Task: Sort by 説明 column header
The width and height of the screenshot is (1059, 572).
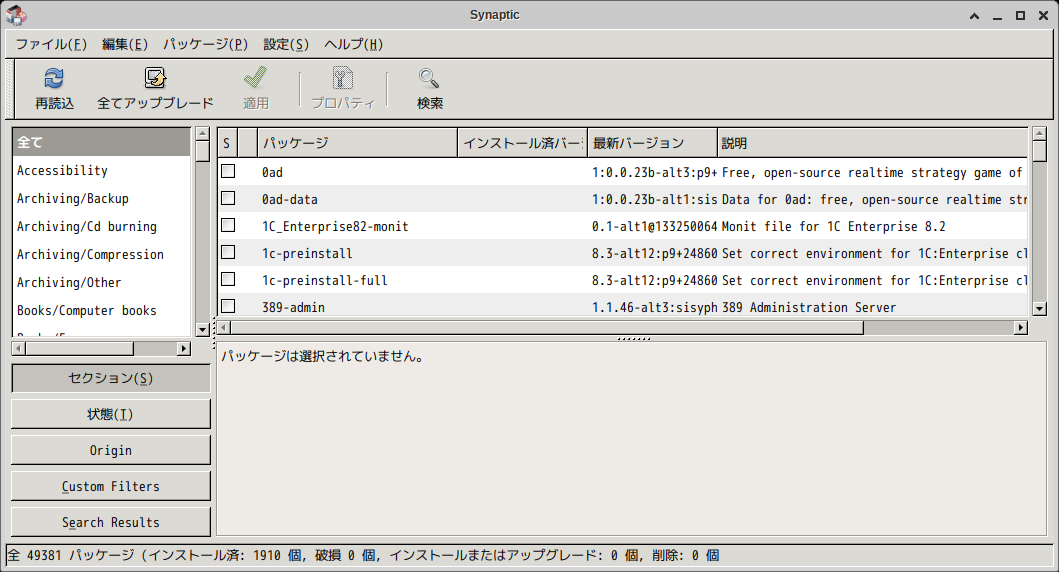Action: point(873,143)
